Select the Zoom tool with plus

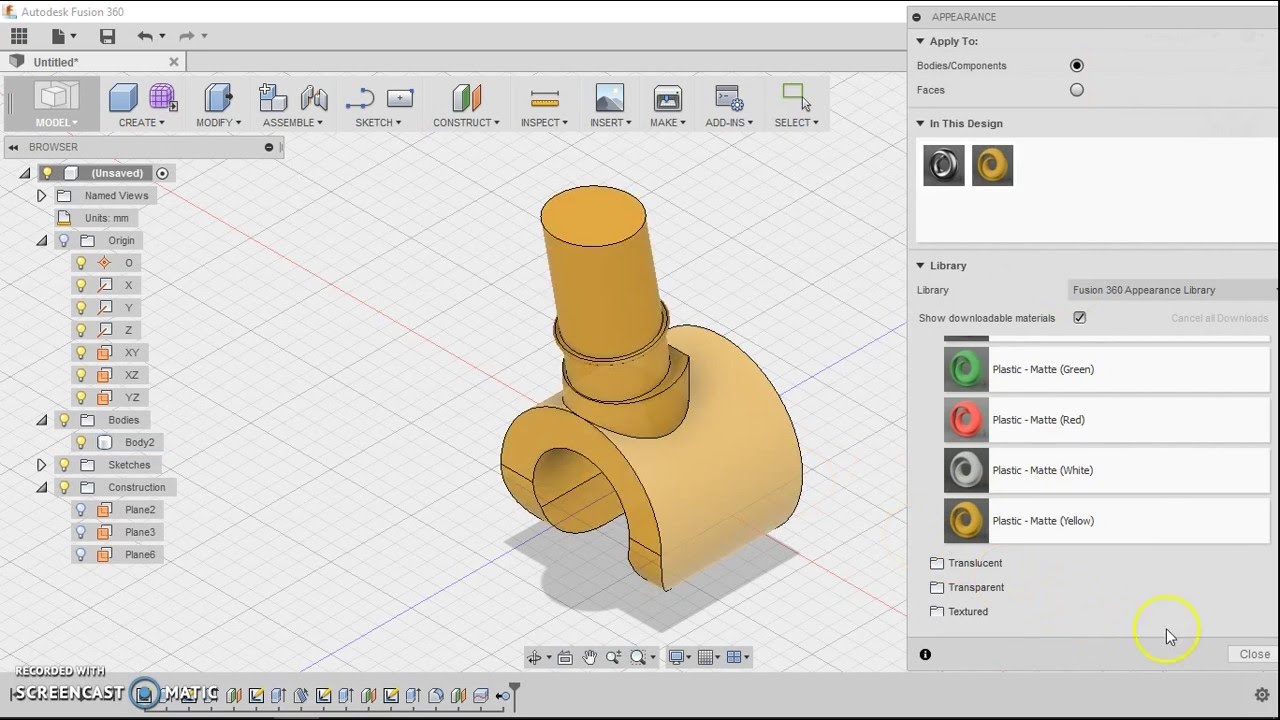[613, 657]
